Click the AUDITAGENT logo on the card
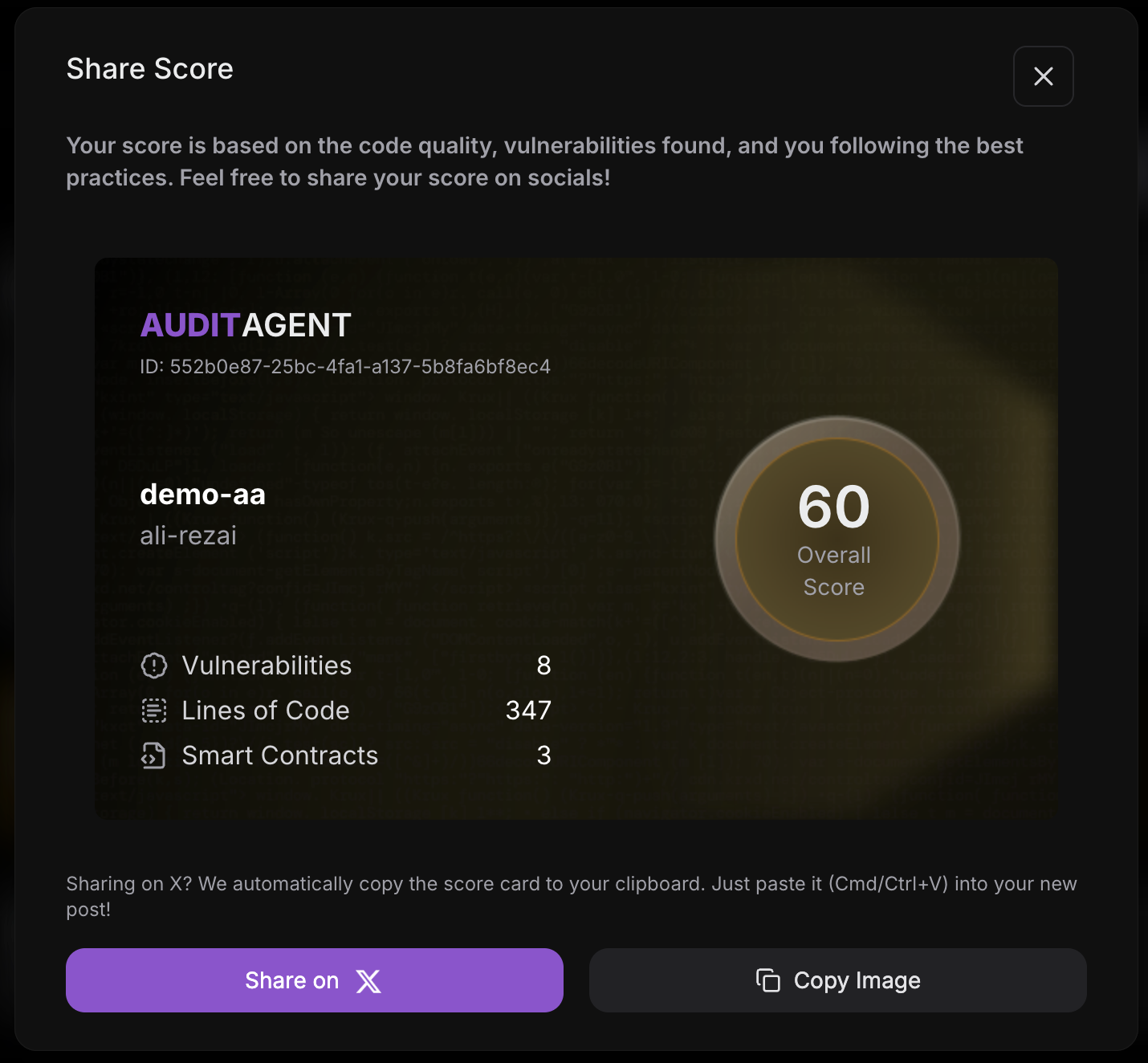 click(246, 325)
